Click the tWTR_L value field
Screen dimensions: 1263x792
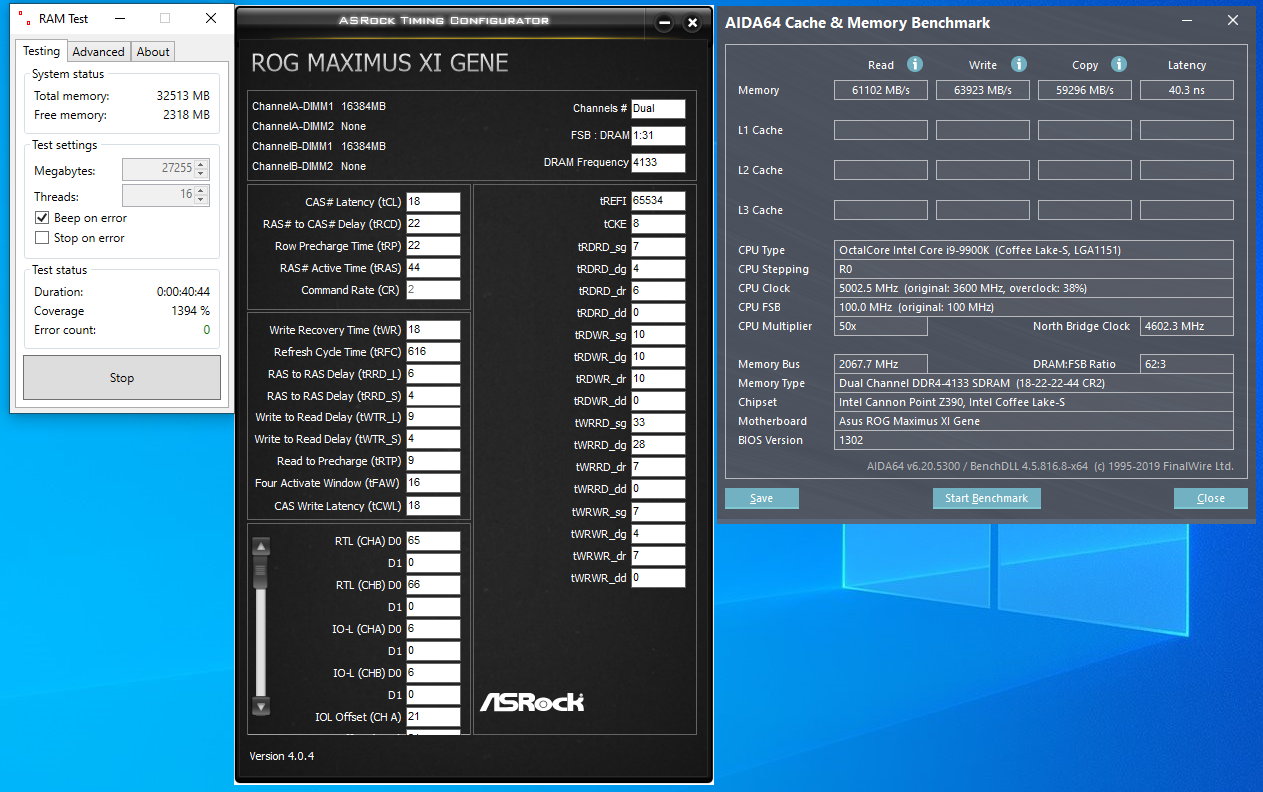[433, 417]
